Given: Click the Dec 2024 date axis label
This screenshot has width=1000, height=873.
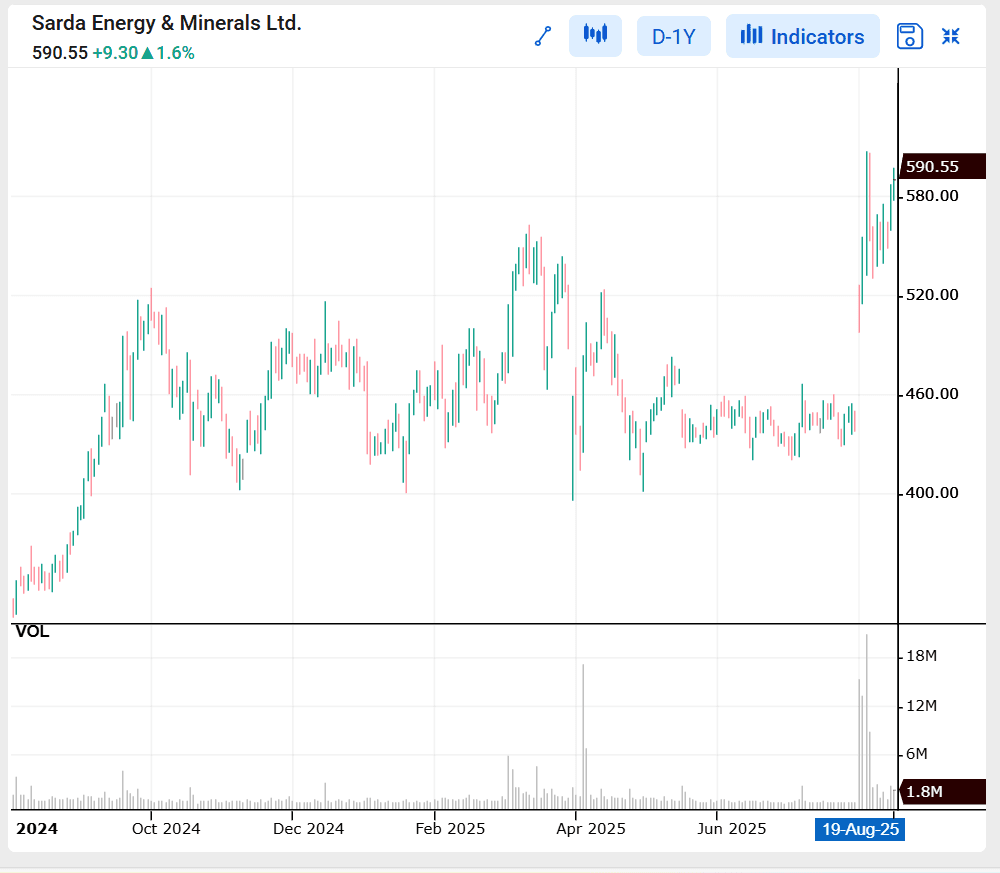Looking at the screenshot, I should pyautogui.click(x=308, y=828).
